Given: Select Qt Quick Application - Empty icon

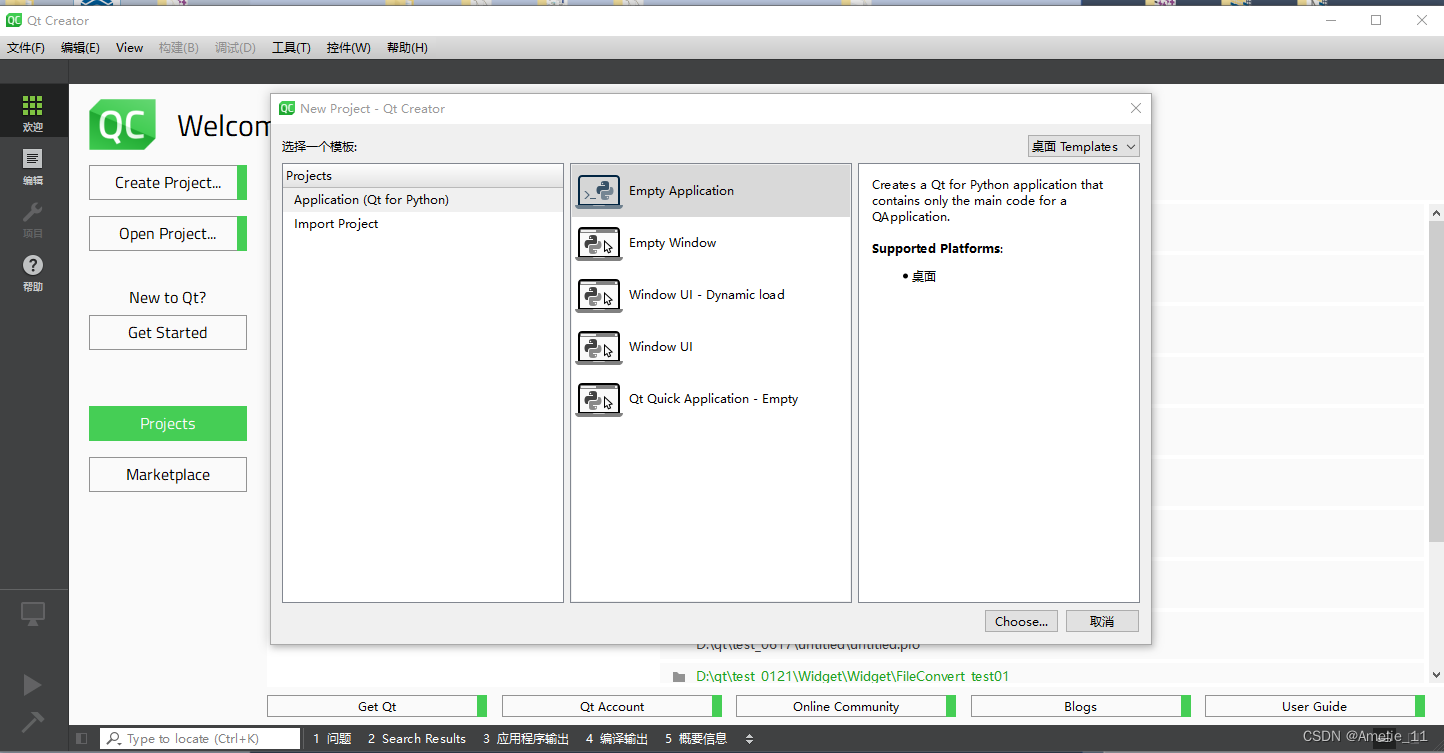Looking at the screenshot, I should 599,399.
